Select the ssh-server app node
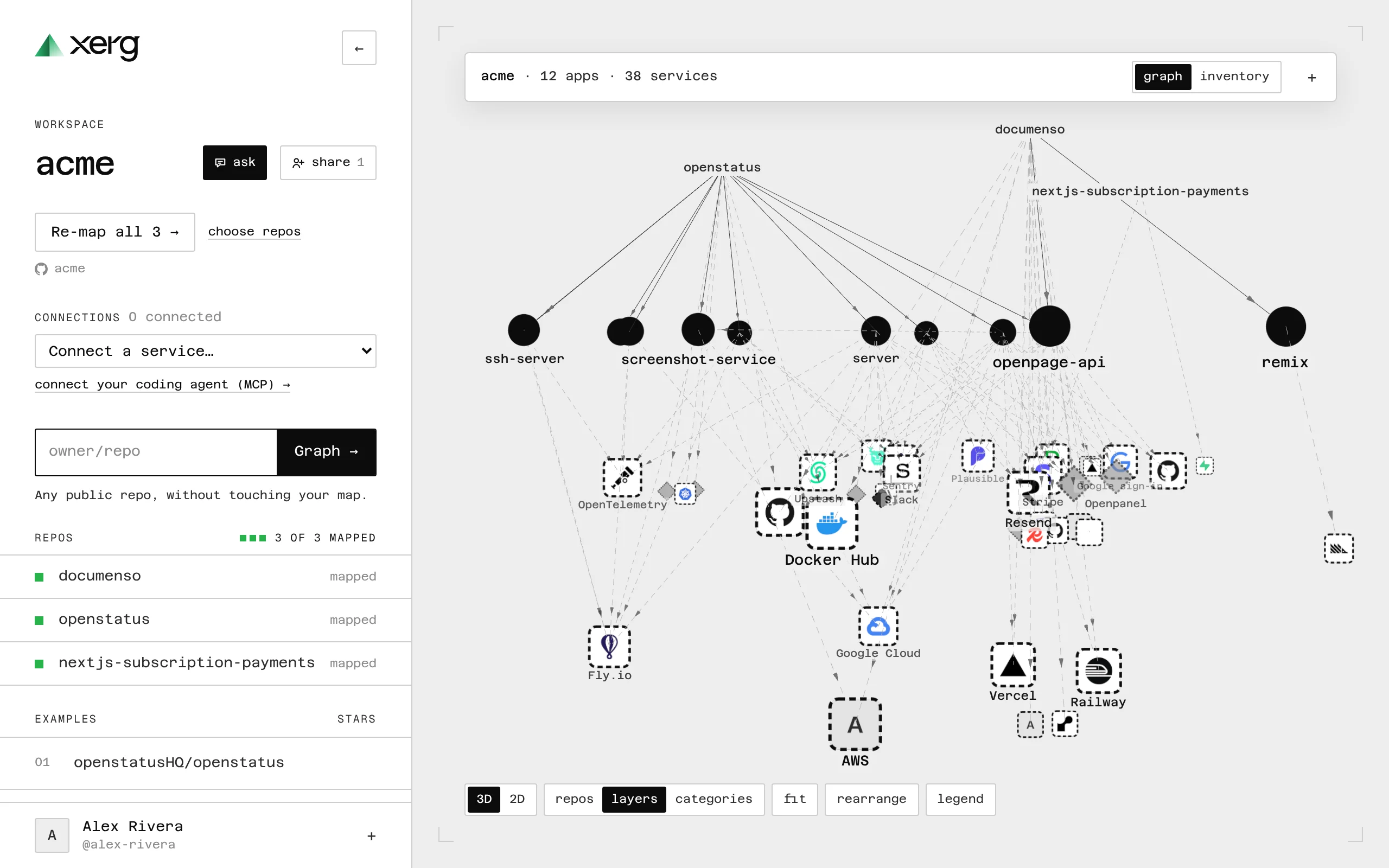This screenshot has width=1389, height=868. 524,330
